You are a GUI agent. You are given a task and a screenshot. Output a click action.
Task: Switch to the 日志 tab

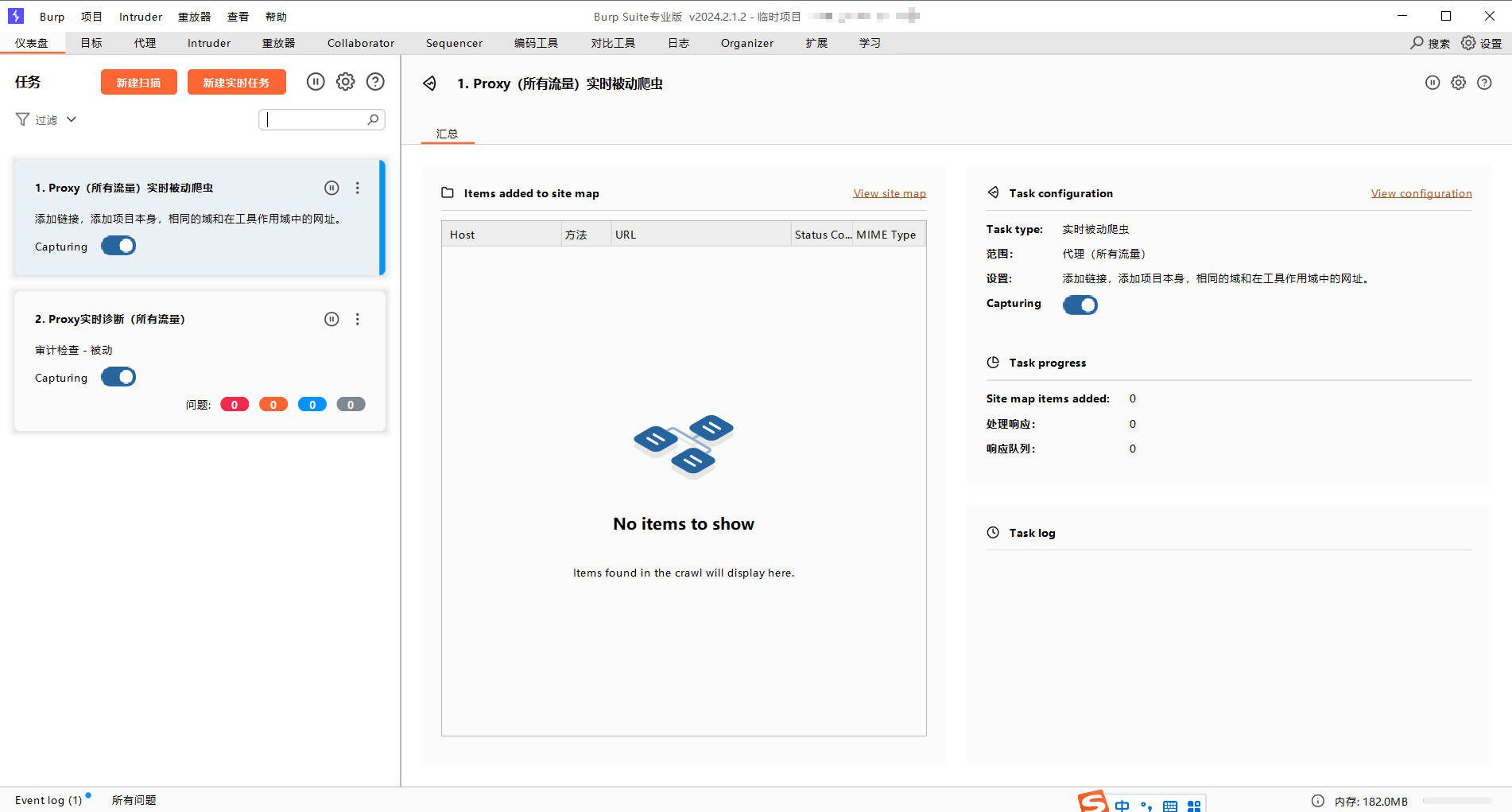pos(678,43)
